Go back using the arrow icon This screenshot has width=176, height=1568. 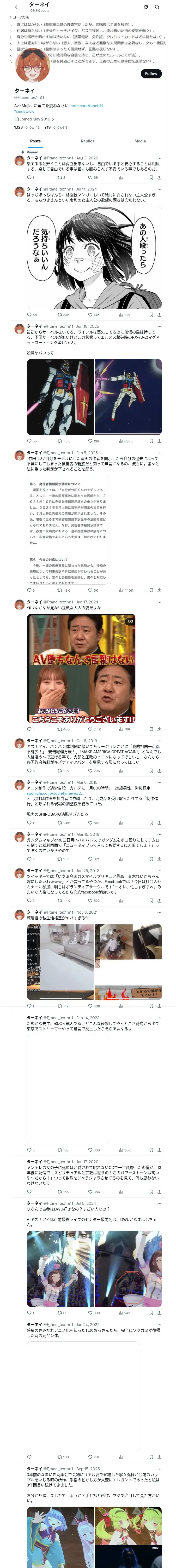click(x=17, y=7)
